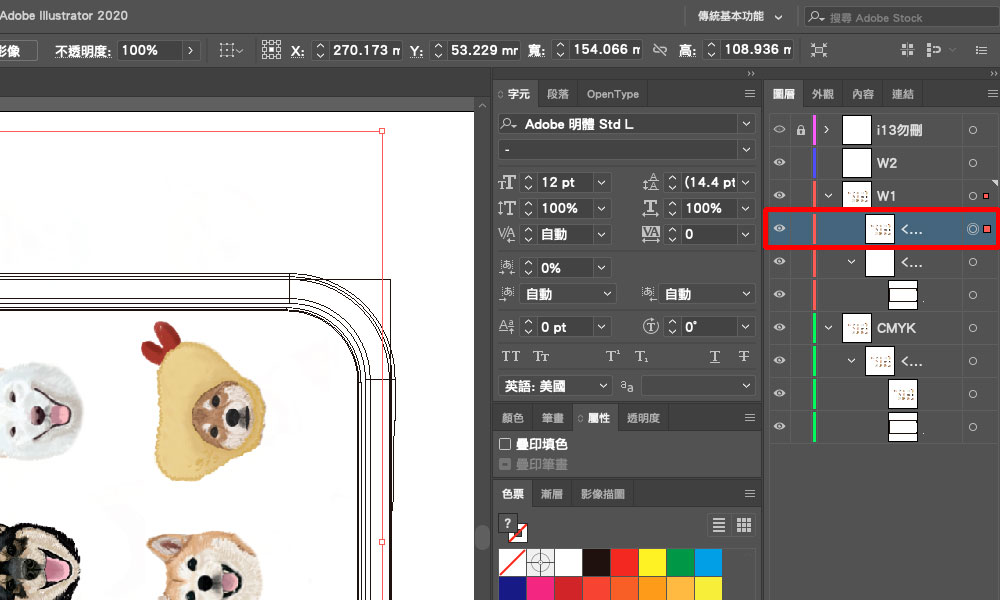Screen dimensions: 1000x600
Task: Open the 漸層 gradient tab
Action: tap(551, 494)
